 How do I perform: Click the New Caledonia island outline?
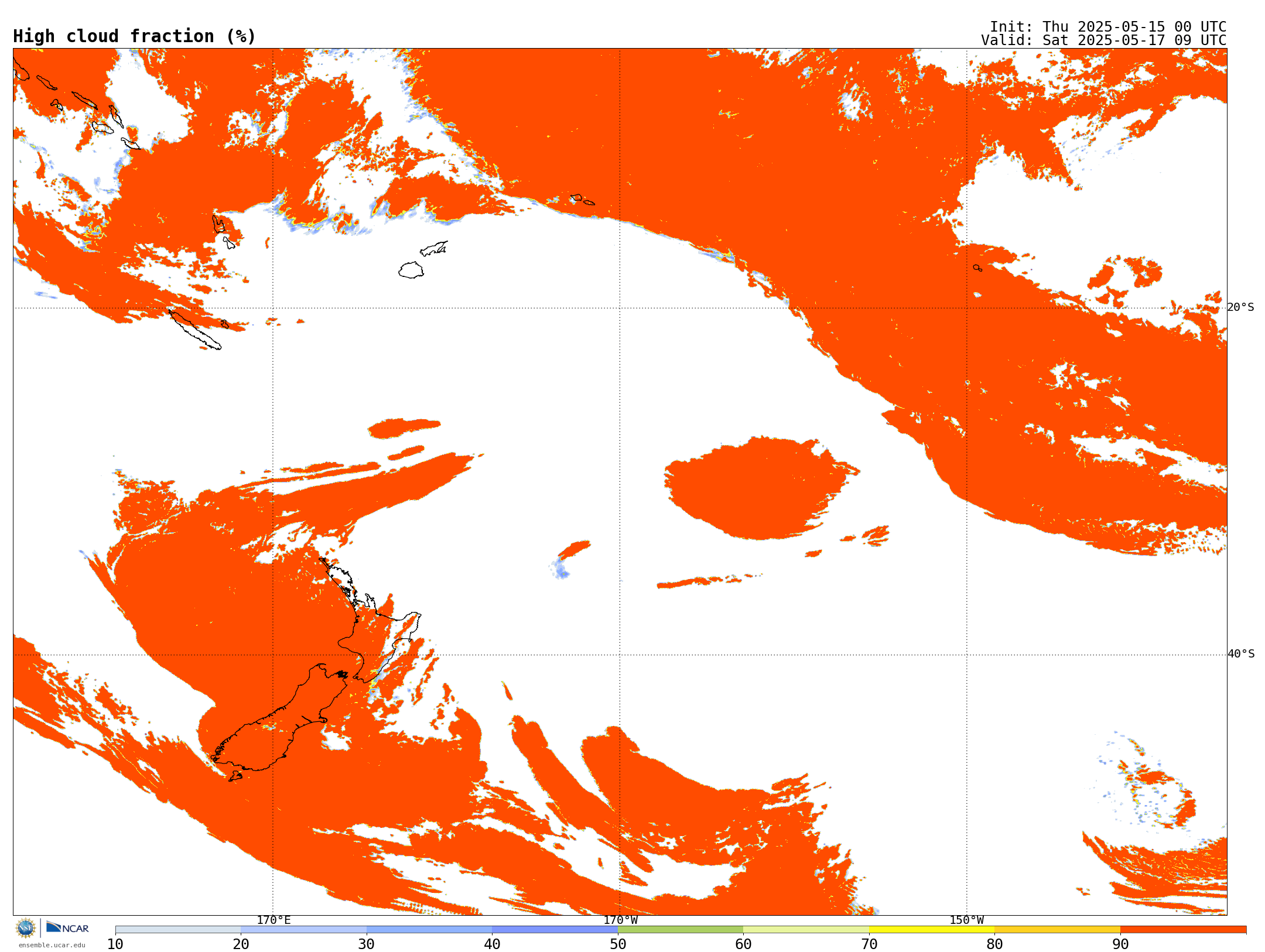coord(195,330)
